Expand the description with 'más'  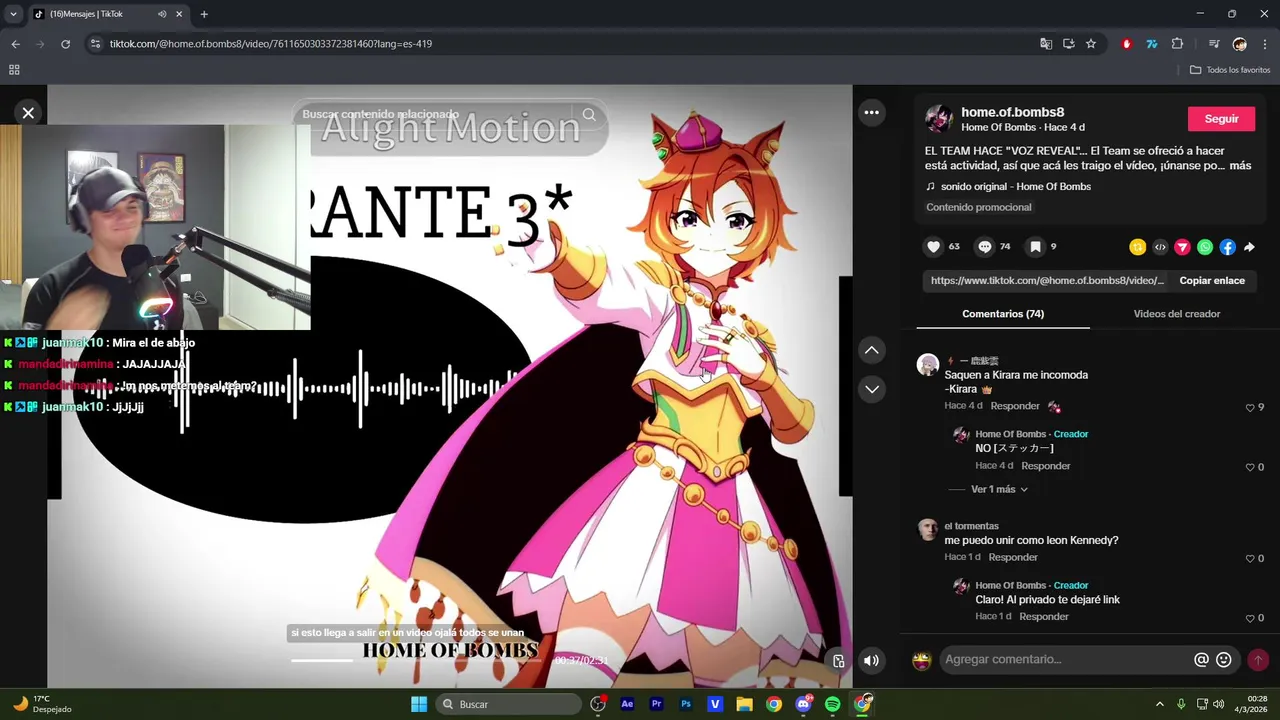pyautogui.click(x=1240, y=166)
